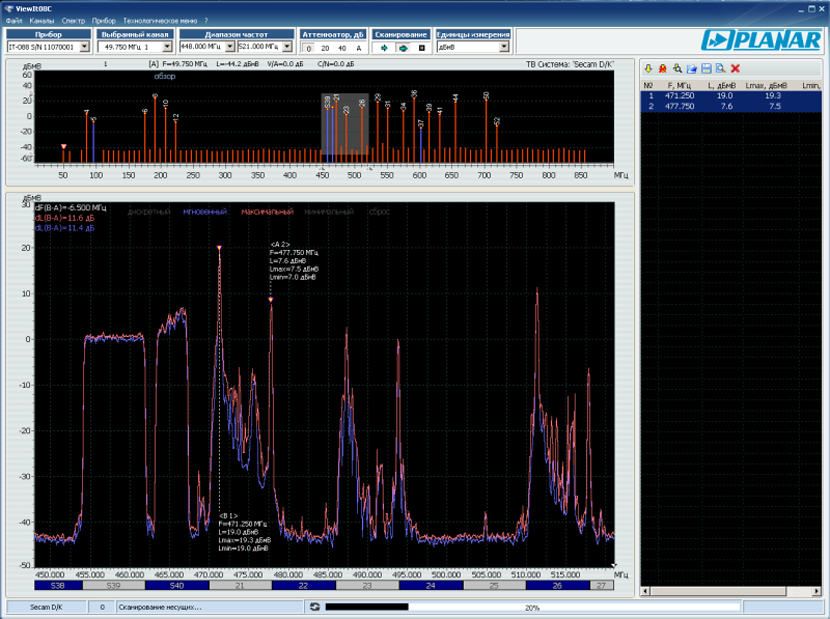Toggle the 40 dB attenuator button
Screen dimensions: 830x619
[x=342, y=47]
